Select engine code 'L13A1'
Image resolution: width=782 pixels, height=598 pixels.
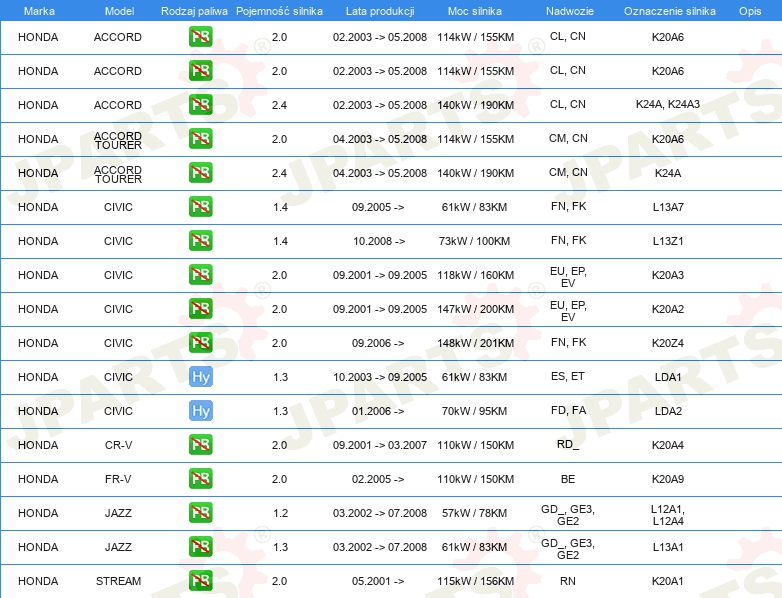[x=668, y=547]
